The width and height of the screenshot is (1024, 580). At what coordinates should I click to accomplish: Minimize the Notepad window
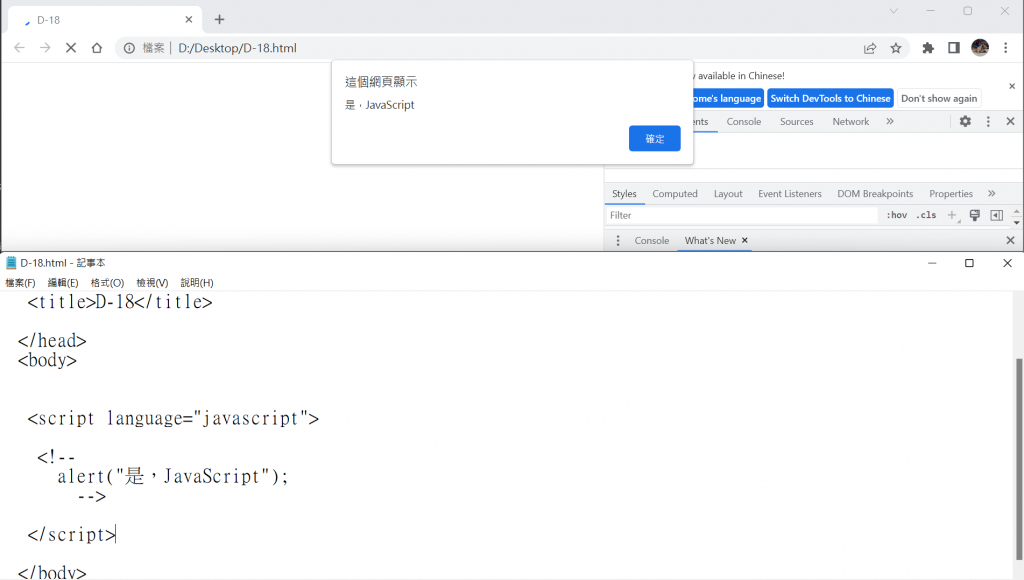point(932,263)
